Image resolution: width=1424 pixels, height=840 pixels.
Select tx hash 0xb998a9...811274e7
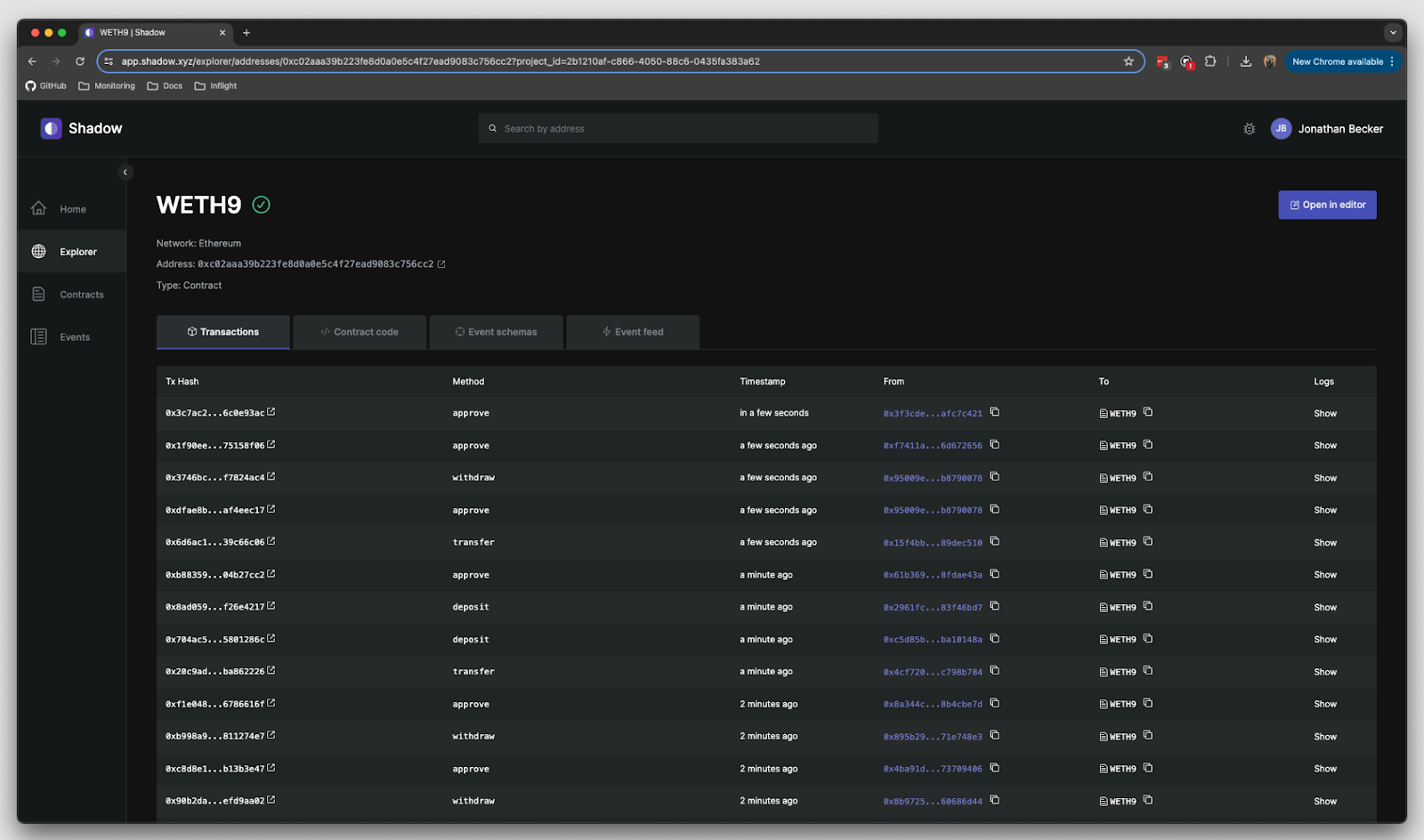click(x=214, y=737)
